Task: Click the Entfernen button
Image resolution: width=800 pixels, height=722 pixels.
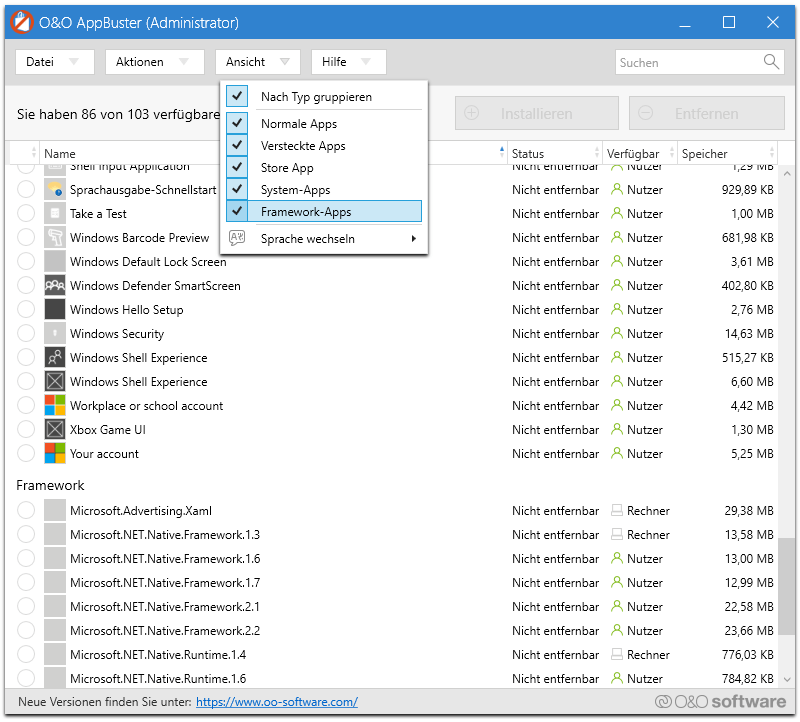Action: (707, 113)
